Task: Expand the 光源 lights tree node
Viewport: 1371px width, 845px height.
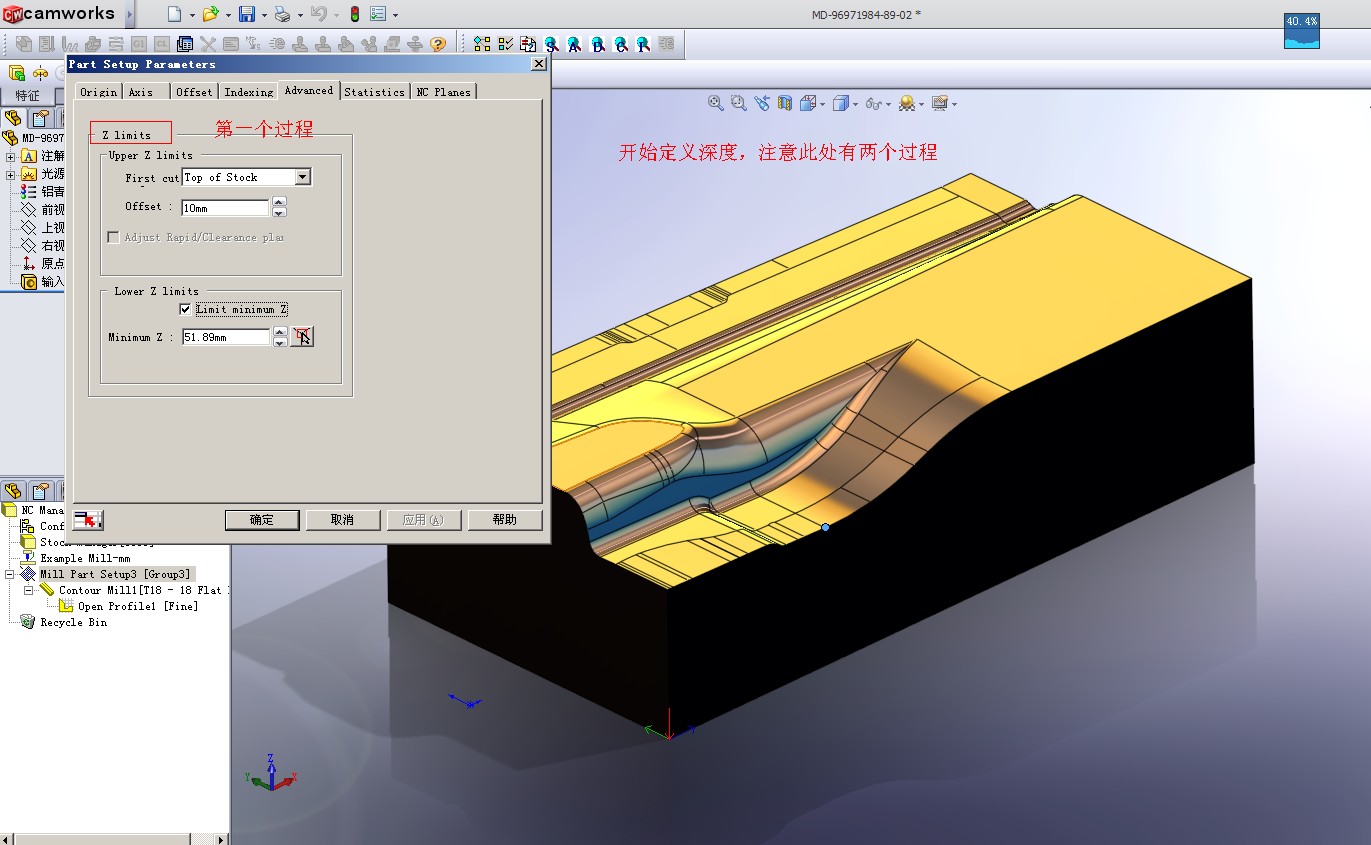Action: [11, 174]
